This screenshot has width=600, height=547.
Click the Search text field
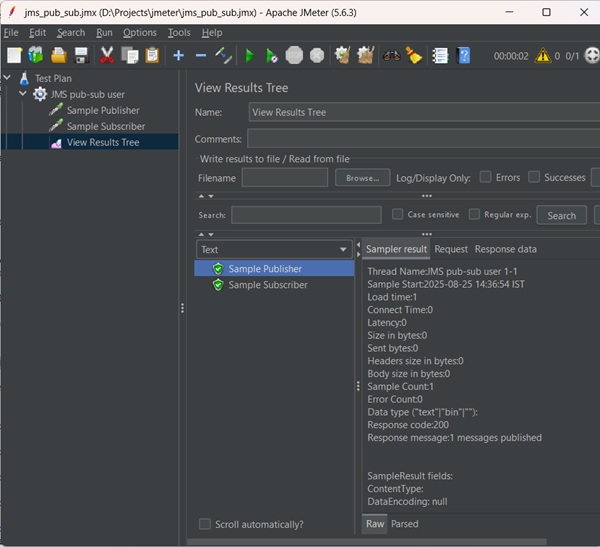[x=306, y=215]
